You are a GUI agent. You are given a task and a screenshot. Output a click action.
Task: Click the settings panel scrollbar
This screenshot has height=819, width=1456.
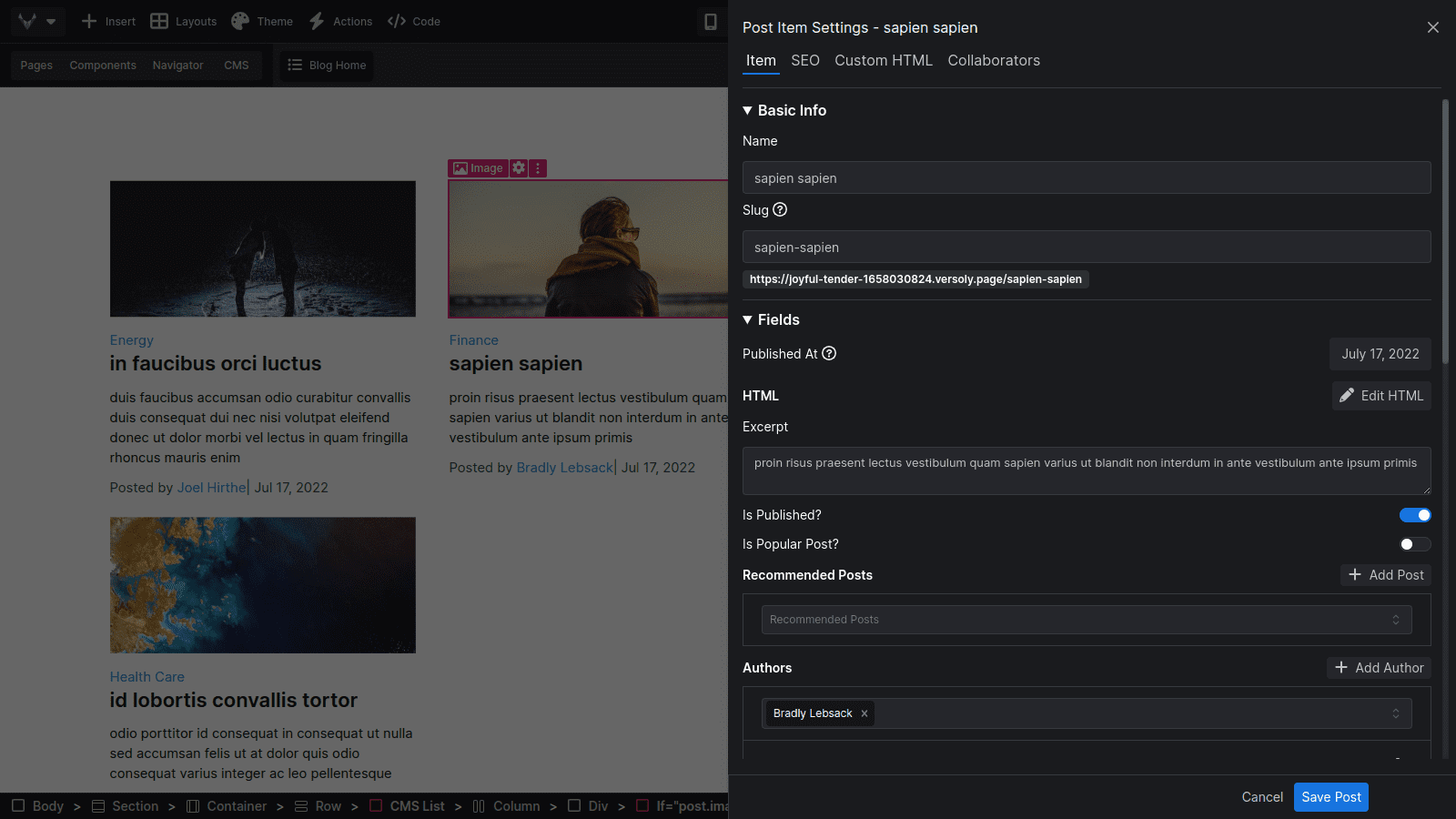[x=1445, y=232]
